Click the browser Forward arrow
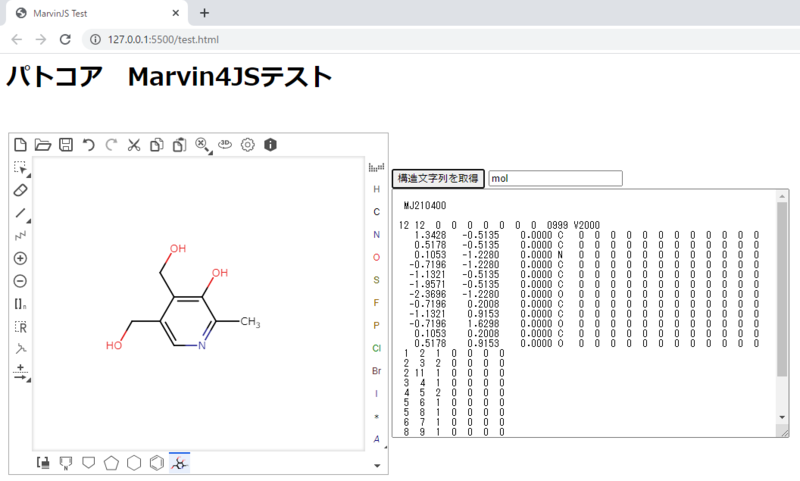Viewport: 800px width, 481px height. pyautogui.click(x=41, y=39)
